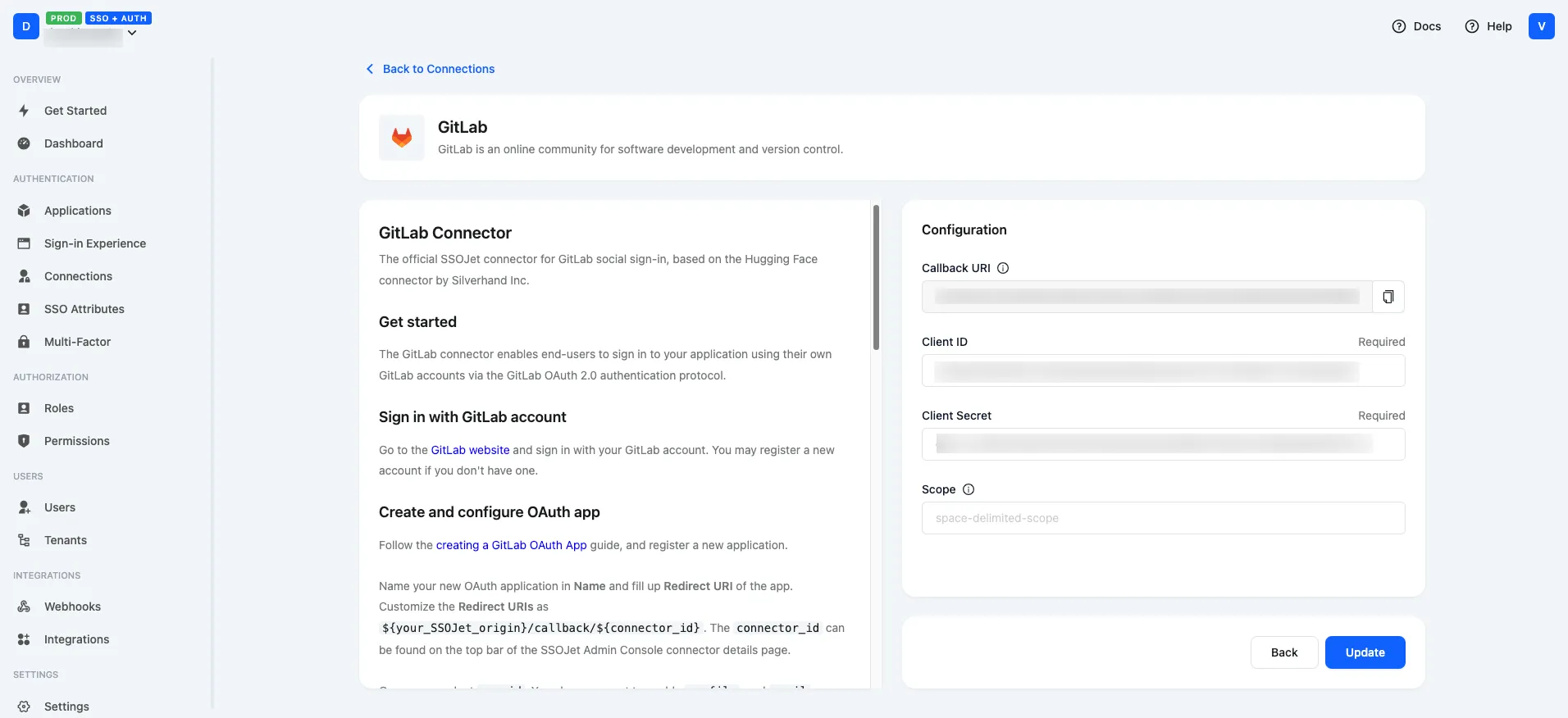
Task: Open the Tenants icon
Action: 25,539
